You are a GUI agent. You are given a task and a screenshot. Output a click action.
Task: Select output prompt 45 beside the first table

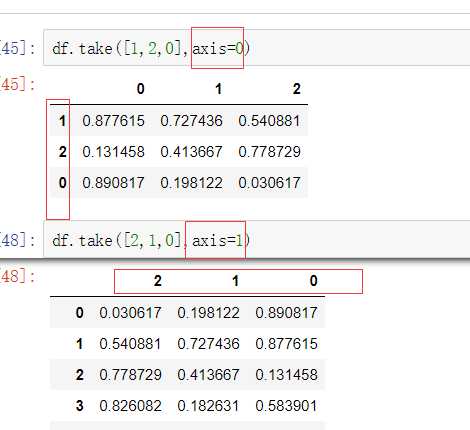click(x=17, y=84)
